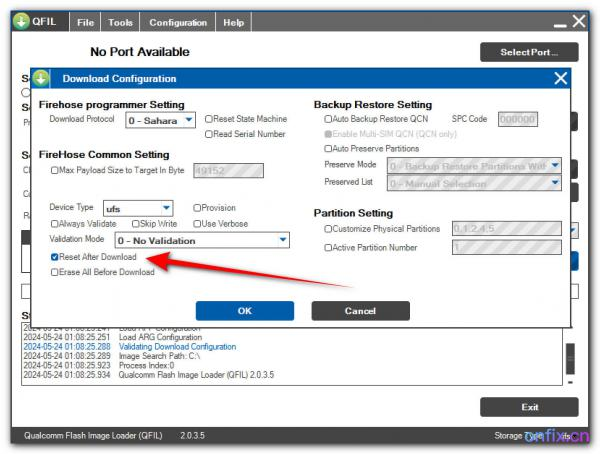Minimize the QFIL main window
The image size is (600, 454).
point(560,25)
